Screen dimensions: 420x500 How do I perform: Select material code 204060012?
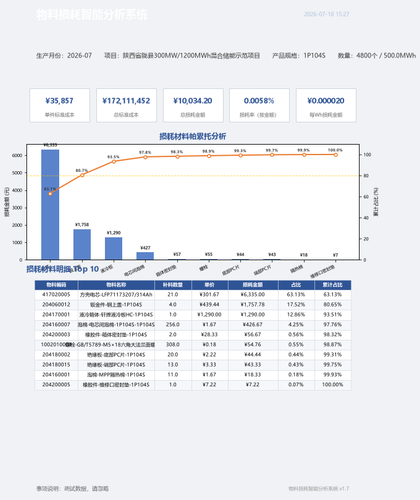coord(56,305)
